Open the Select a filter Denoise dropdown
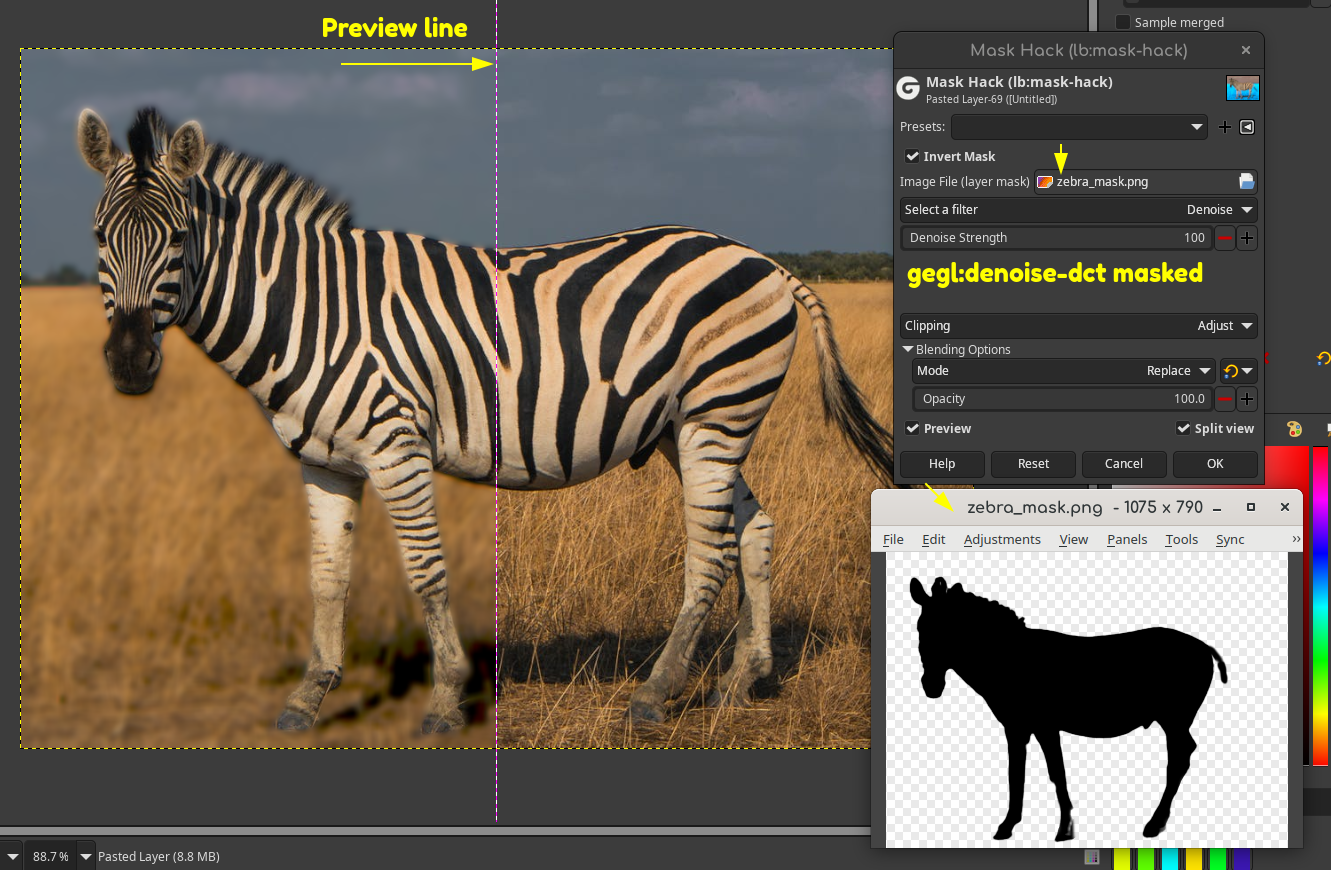This screenshot has height=870, width=1331. coord(1078,210)
